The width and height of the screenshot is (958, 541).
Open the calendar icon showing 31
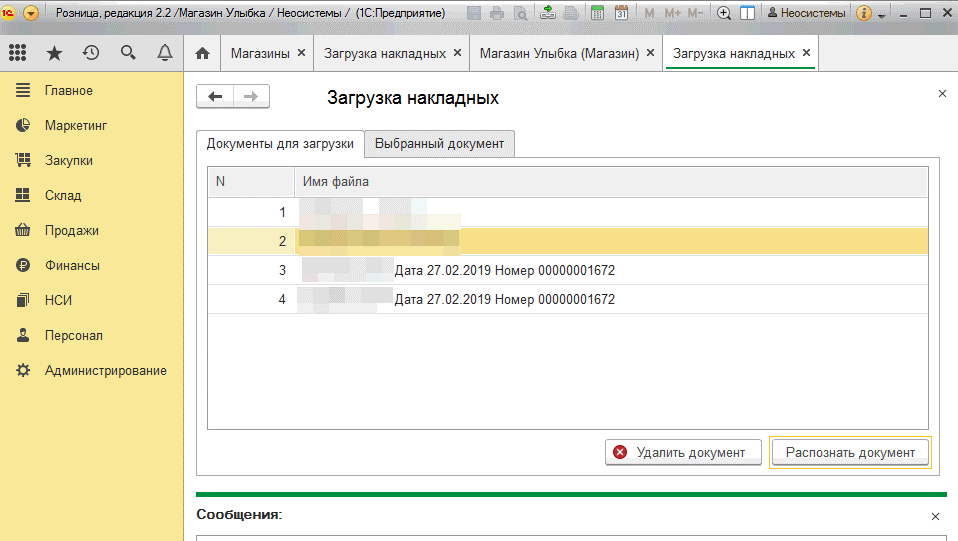621,13
